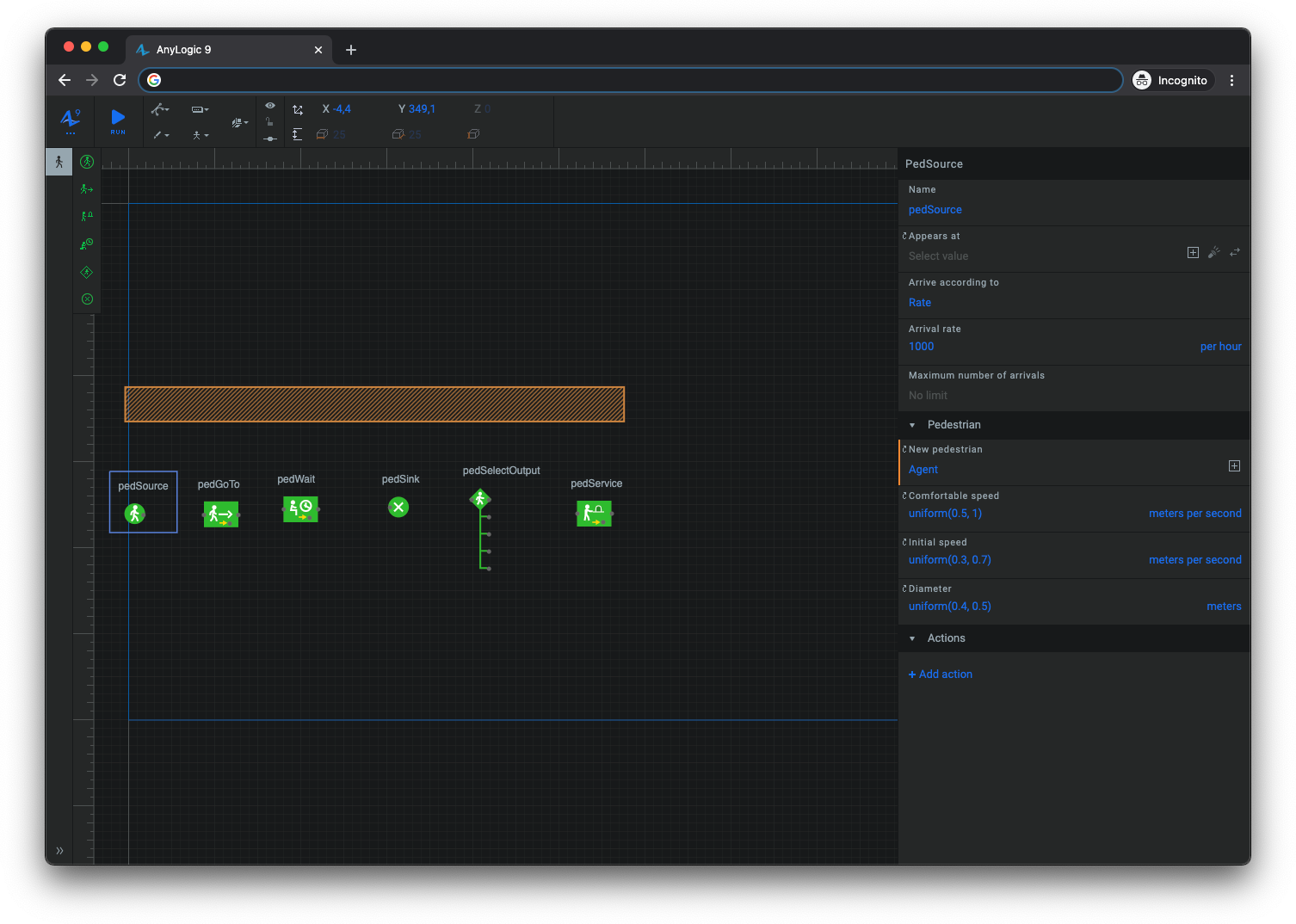Toggle Initial speed static/dynamic switch
This screenshot has width=1296, height=924.
[x=904, y=542]
